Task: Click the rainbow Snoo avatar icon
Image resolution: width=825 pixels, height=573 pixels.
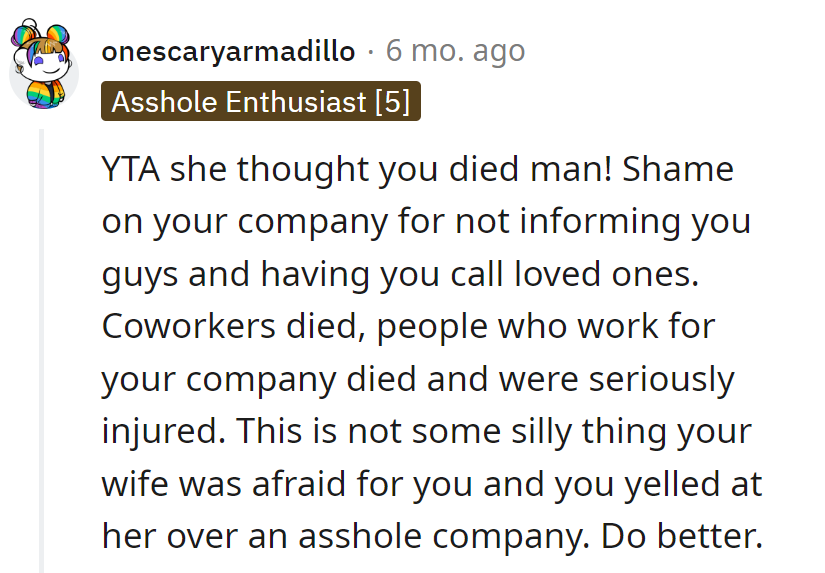Action: (41, 67)
